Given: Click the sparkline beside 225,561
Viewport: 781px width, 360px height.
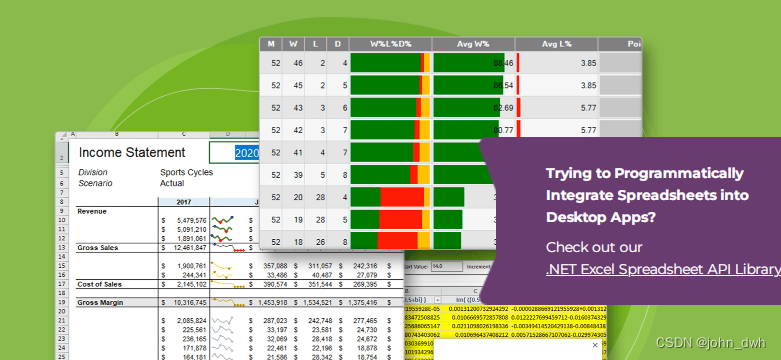Looking at the screenshot, I should 222,329.
